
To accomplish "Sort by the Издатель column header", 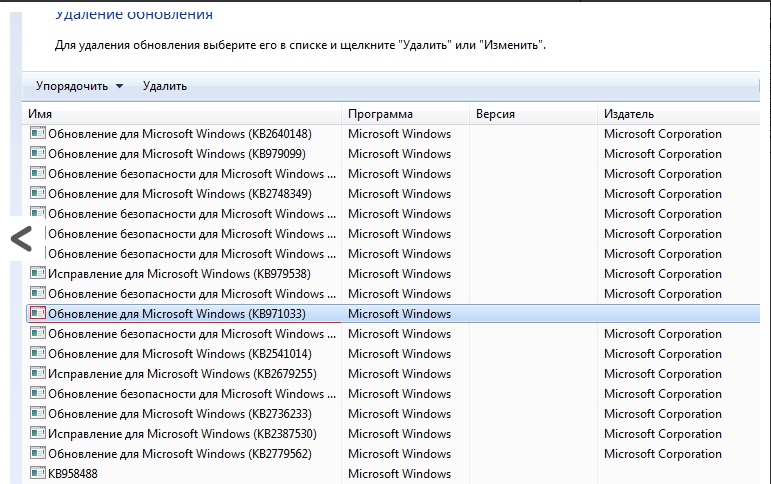I will tap(629, 114).
